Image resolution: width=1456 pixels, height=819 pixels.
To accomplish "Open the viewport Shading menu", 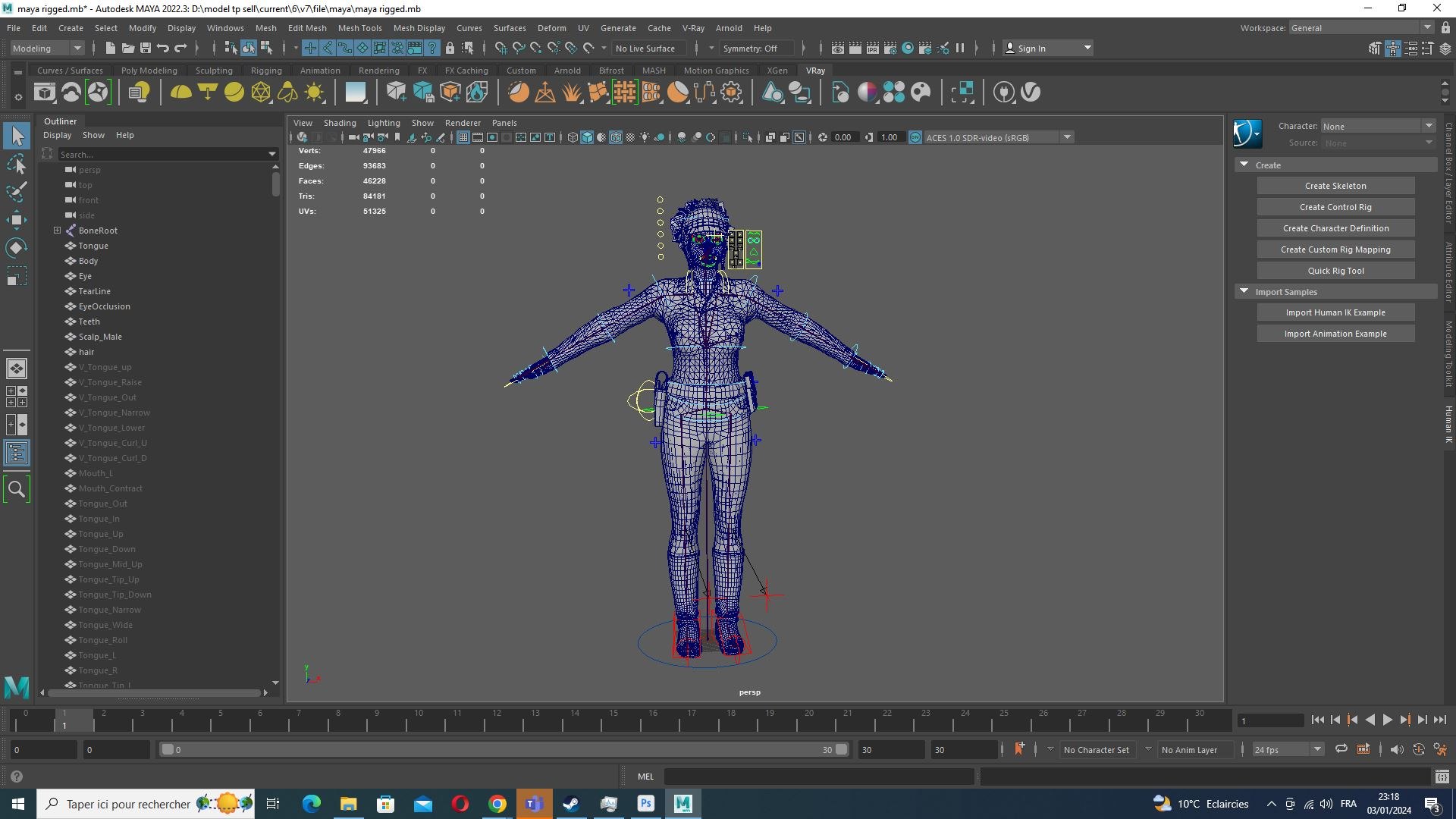I will [x=339, y=123].
